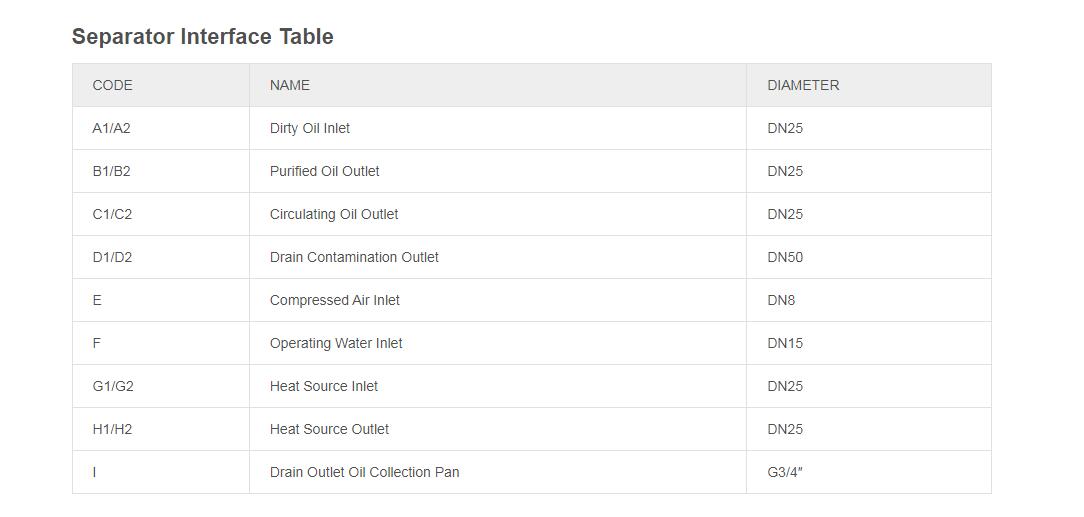This screenshot has width=1084, height=517.
Task: Click the Dirty Oil Inlet cell
Action: click(310, 128)
